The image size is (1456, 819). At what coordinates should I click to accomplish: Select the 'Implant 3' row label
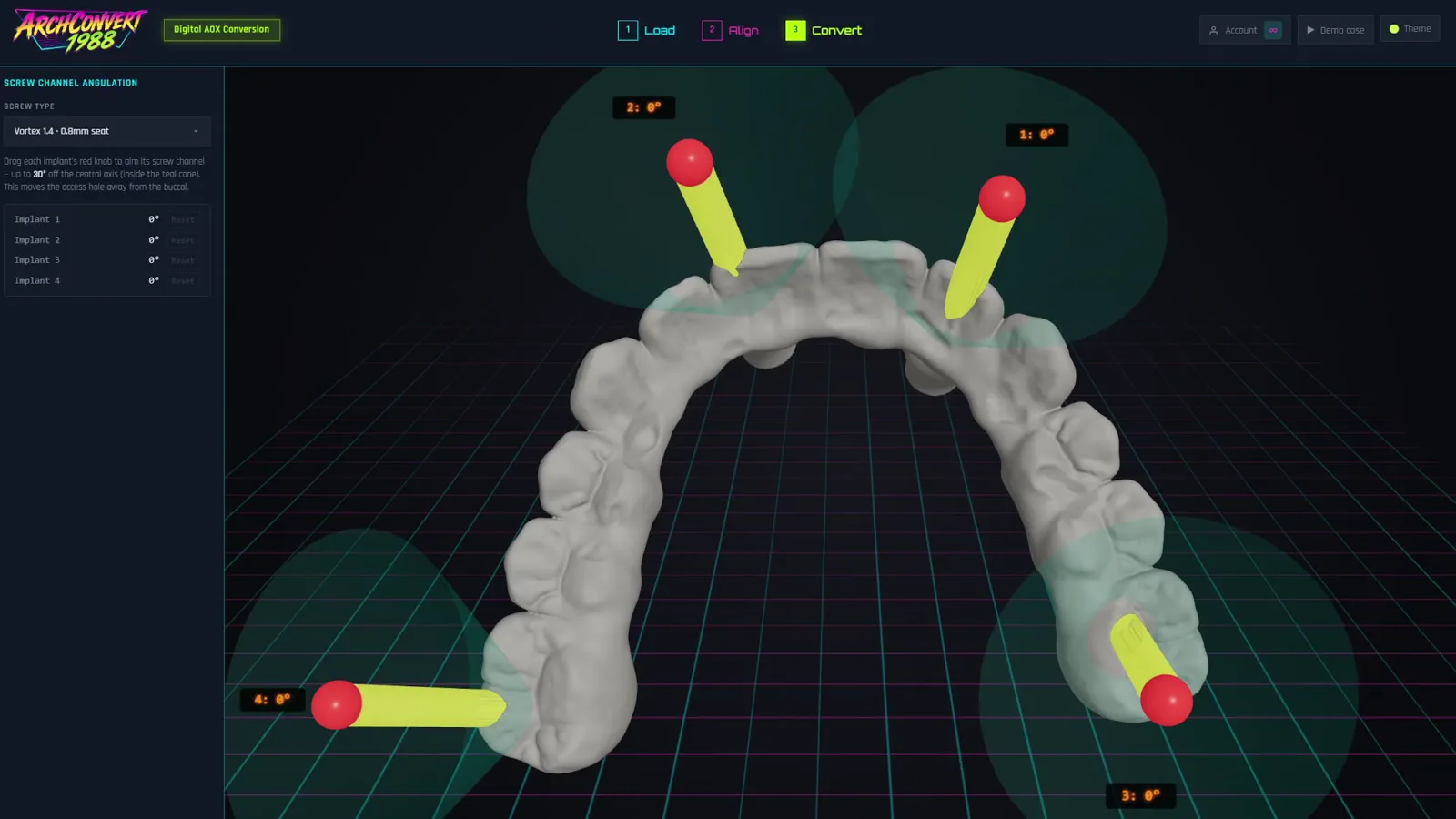pyautogui.click(x=37, y=260)
